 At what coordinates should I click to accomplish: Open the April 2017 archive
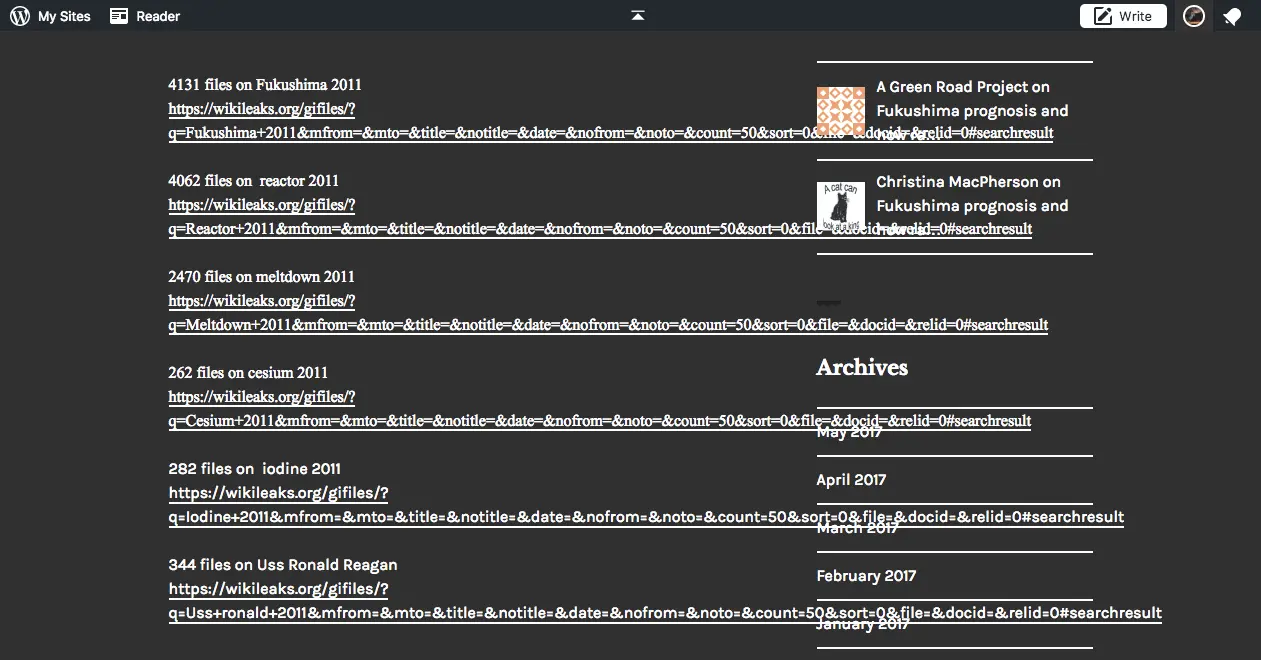[x=851, y=480]
